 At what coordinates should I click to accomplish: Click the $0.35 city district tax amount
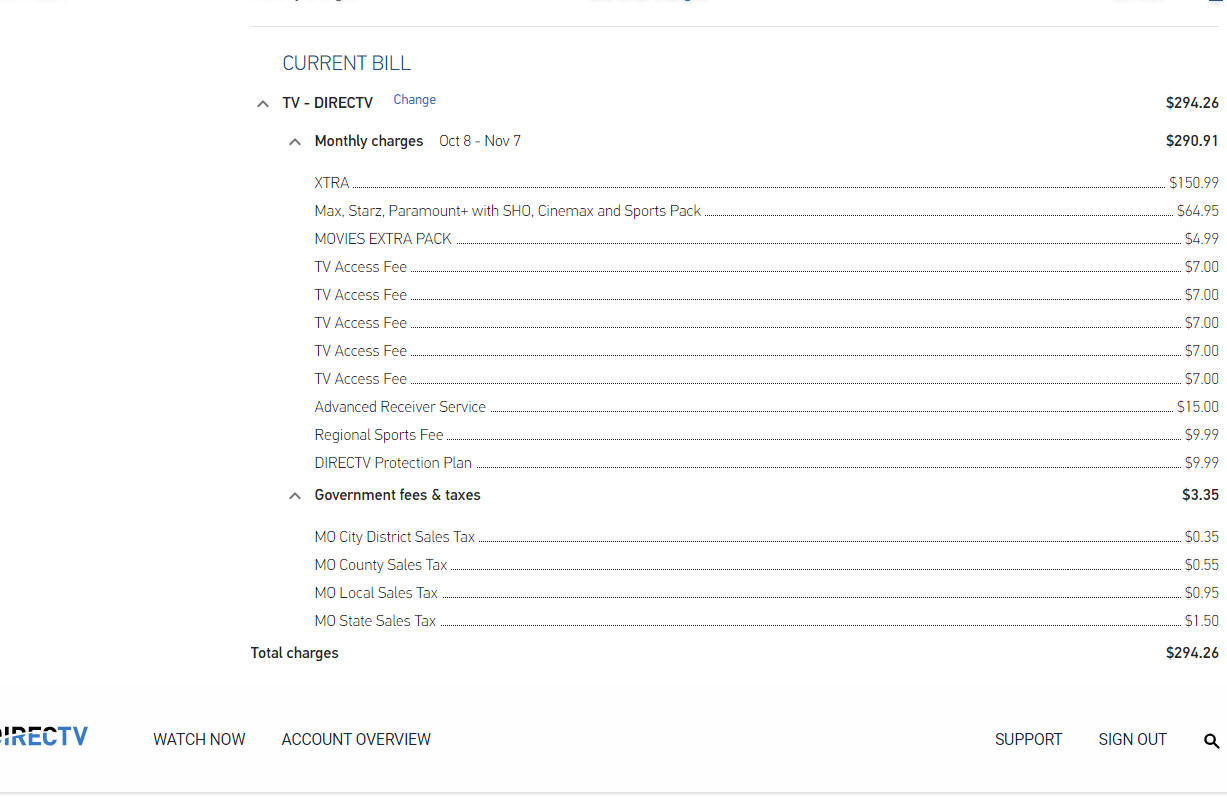point(1202,537)
